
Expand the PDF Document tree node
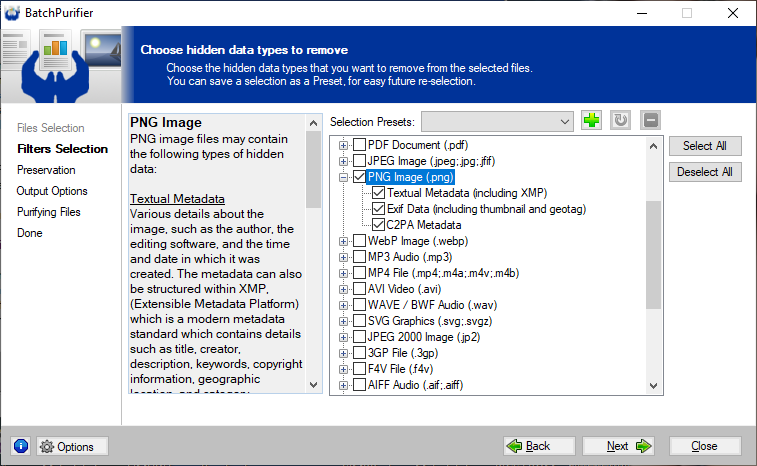tap(343, 145)
